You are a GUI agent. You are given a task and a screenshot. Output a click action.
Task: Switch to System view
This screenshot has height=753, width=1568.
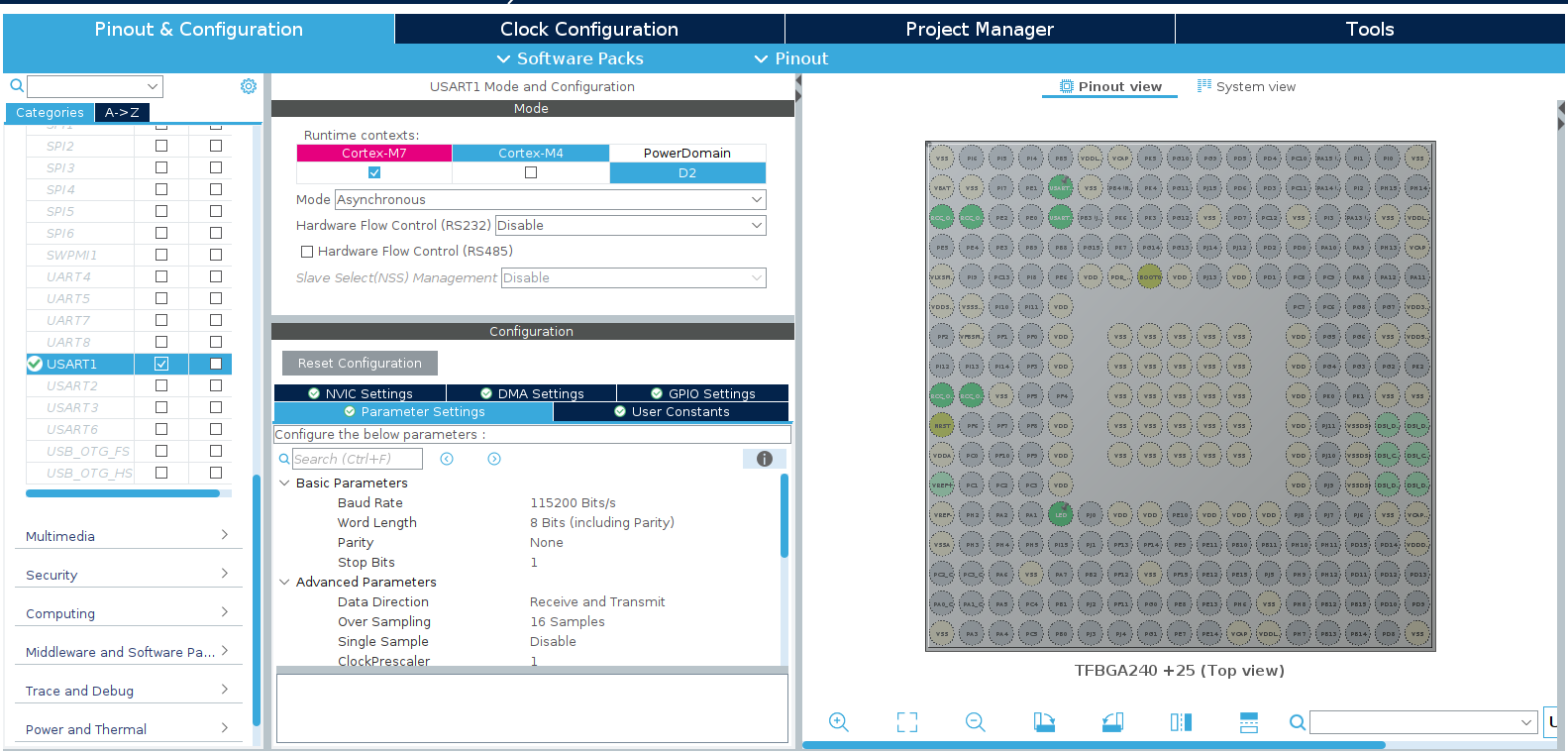pos(1246,86)
